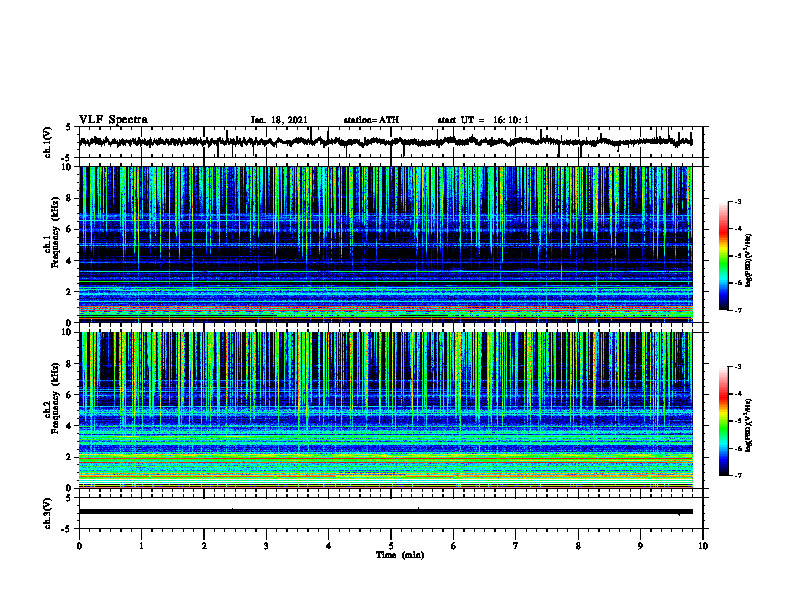Click the "6" kHz tick of ch.2 spectrogram

click(70, 395)
